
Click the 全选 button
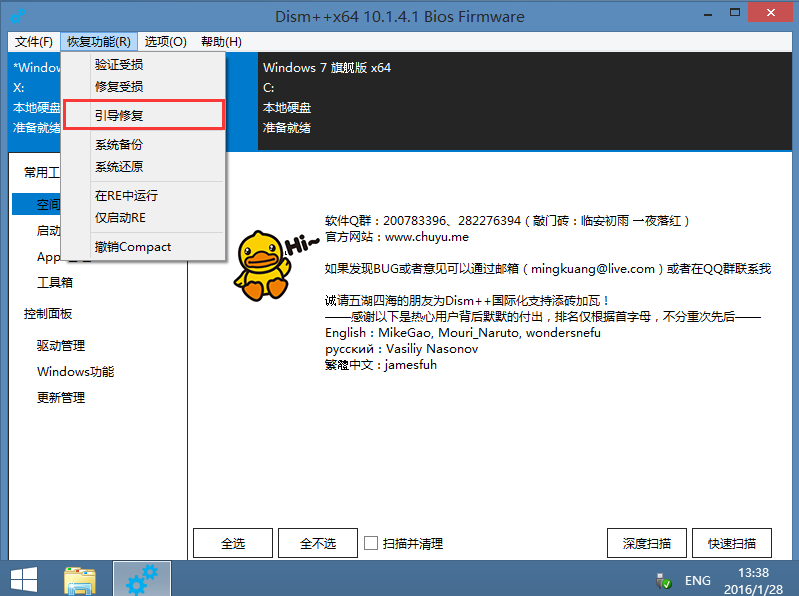point(233,543)
